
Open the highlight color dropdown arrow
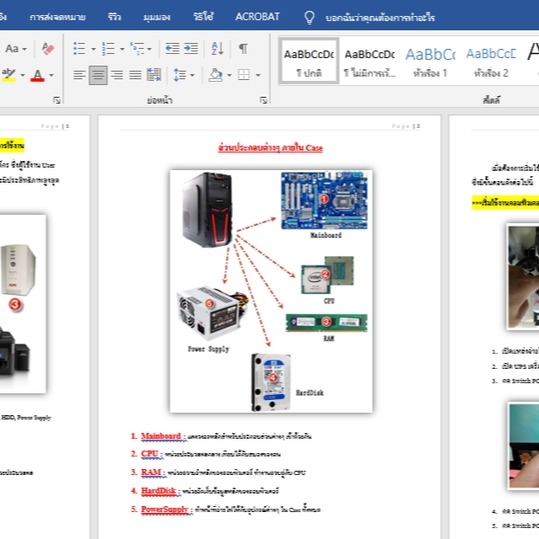[23, 75]
